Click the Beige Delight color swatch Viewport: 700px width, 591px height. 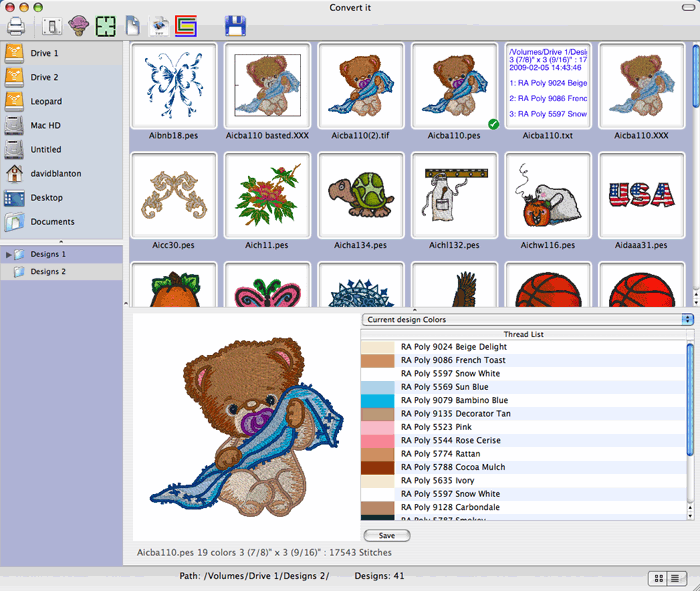click(378, 347)
